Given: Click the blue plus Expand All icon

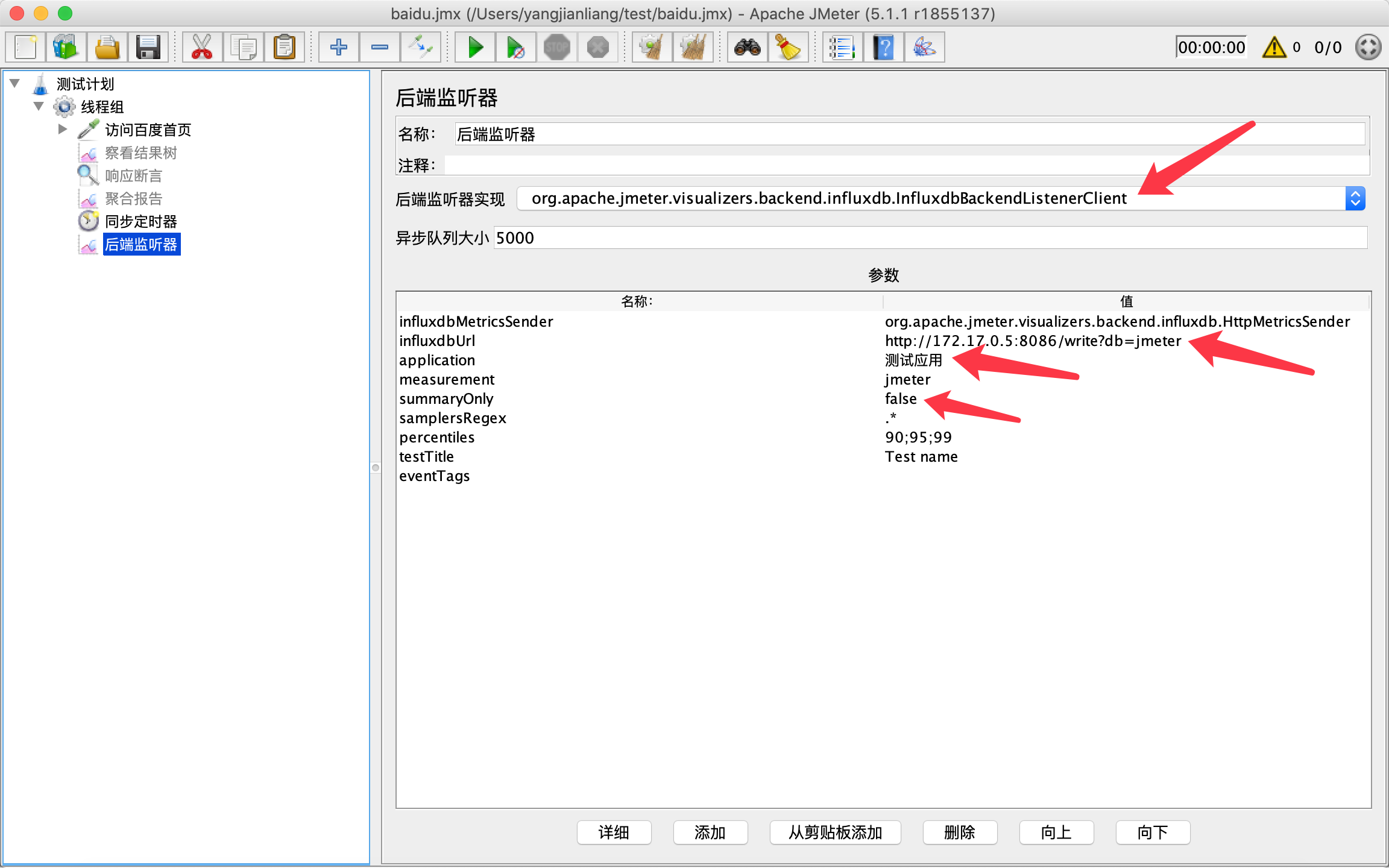Looking at the screenshot, I should (x=338, y=47).
